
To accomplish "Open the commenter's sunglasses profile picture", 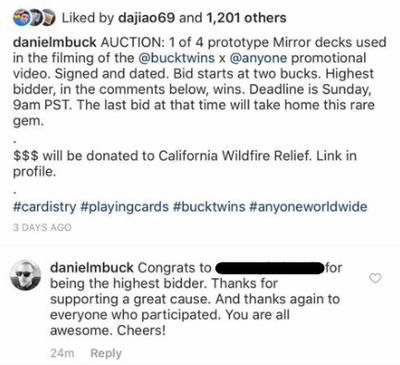I will tap(26, 275).
